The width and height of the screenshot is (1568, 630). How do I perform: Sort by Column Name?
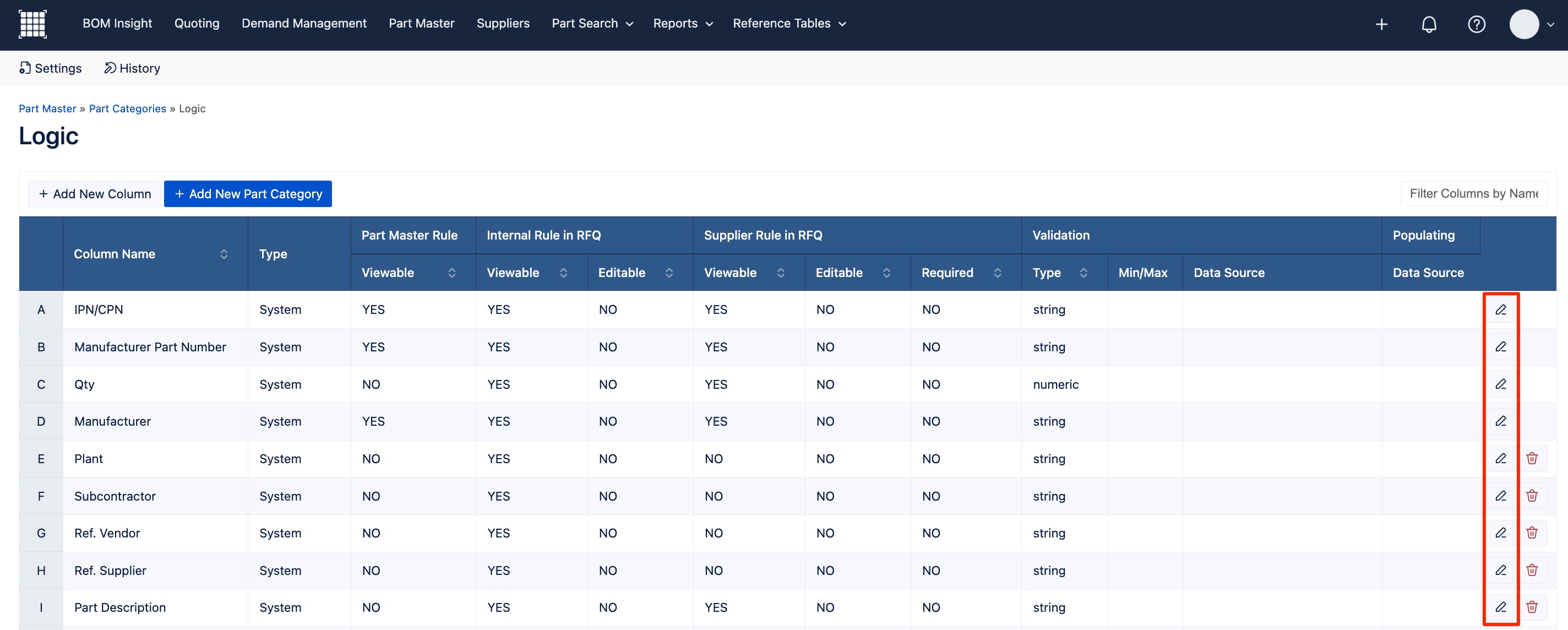tap(224, 254)
